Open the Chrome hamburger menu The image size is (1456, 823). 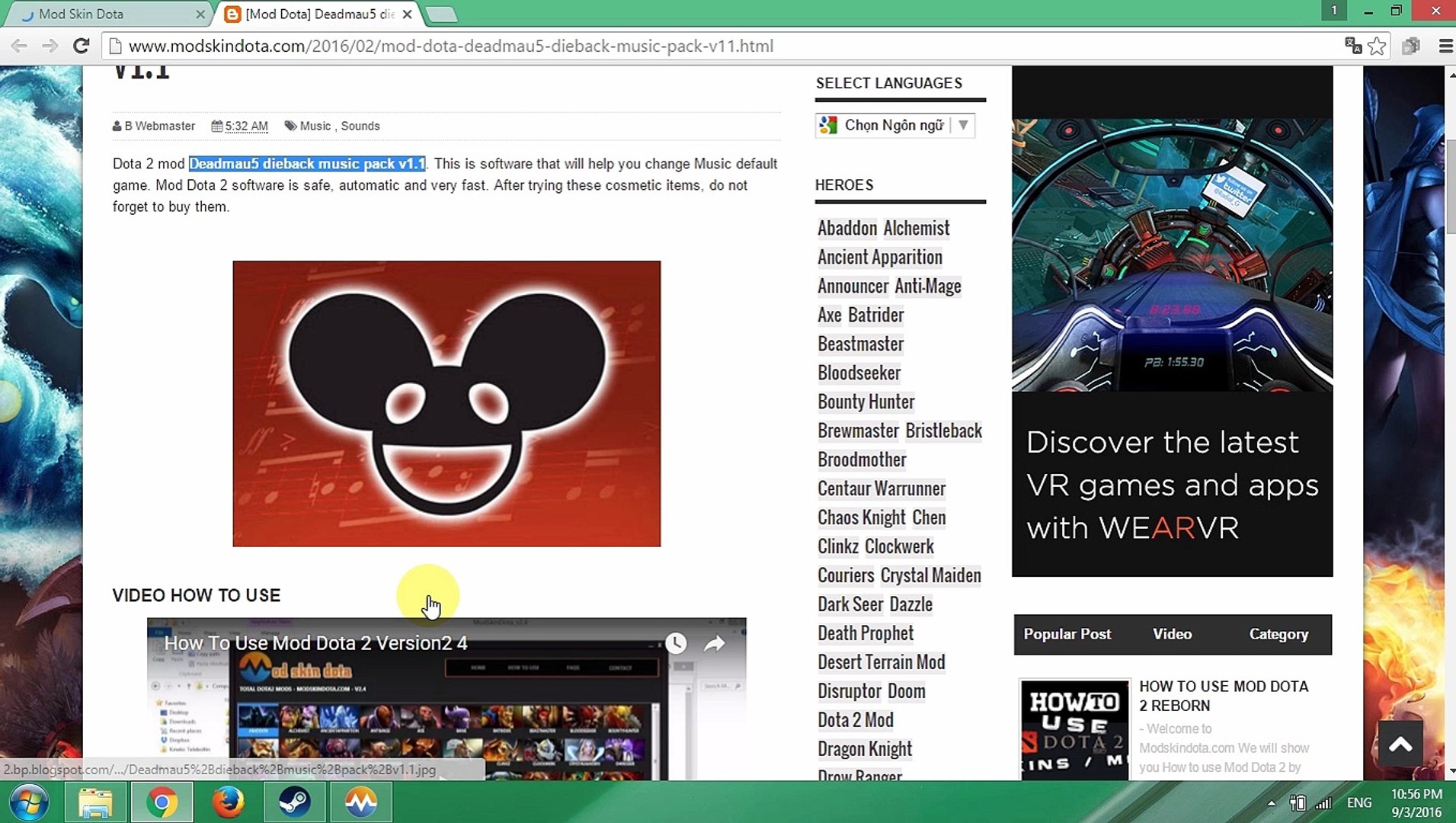click(x=1445, y=46)
